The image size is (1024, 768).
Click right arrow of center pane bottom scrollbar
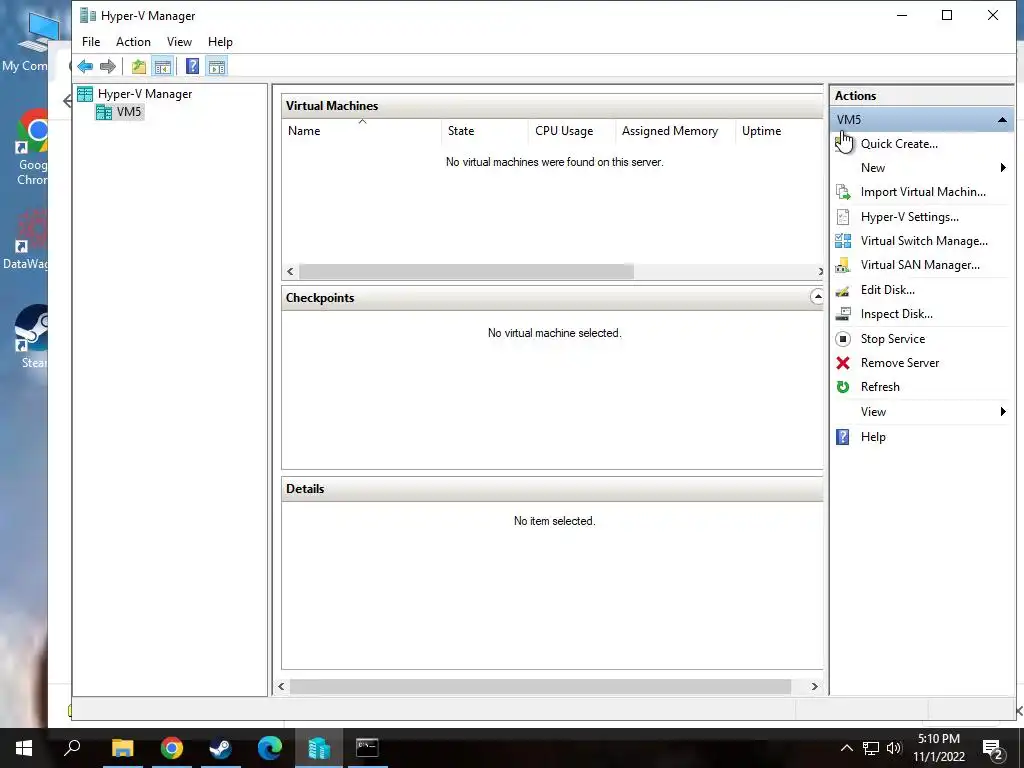(x=814, y=686)
